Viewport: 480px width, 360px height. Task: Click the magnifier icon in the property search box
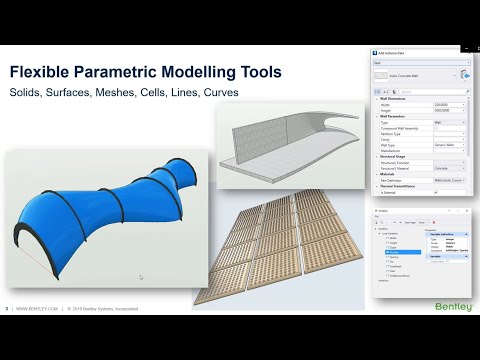pyautogui.click(x=467, y=91)
